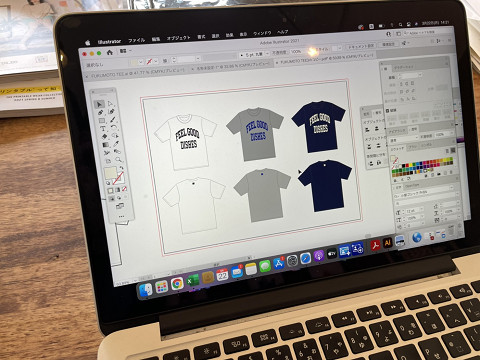Open the blending mode dropdown in Transparency panel
The width and height of the screenshot is (480, 360).
[404, 139]
